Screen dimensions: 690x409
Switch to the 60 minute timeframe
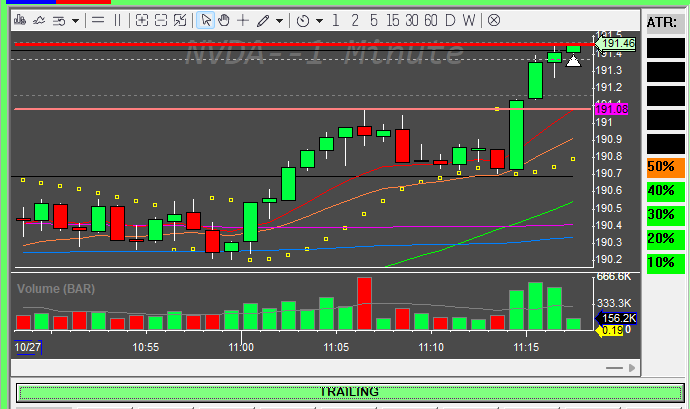(x=431, y=20)
